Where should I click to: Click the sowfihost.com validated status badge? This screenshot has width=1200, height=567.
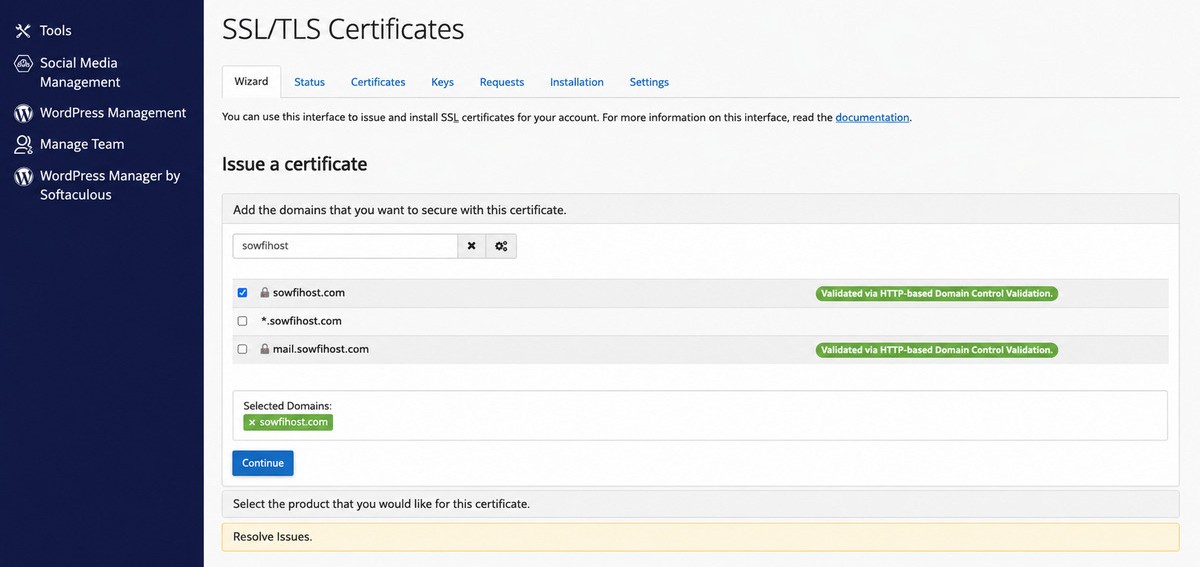[937, 294]
